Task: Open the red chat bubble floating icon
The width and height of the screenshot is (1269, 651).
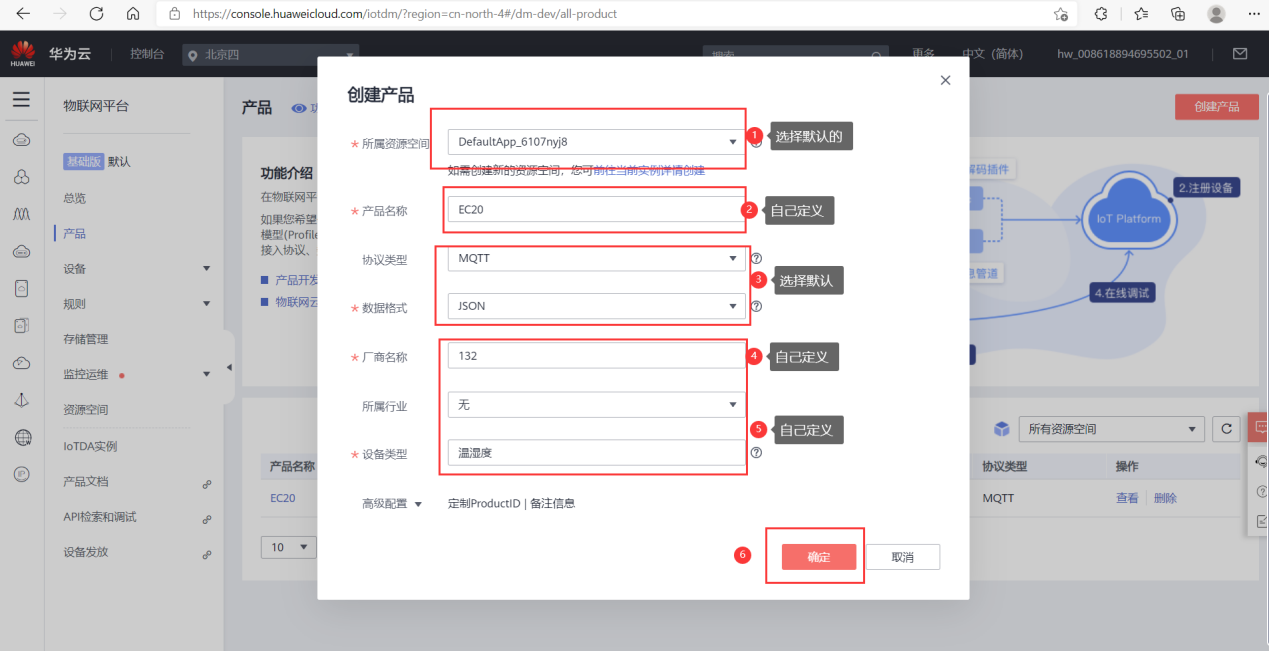Action: click(x=1260, y=427)
